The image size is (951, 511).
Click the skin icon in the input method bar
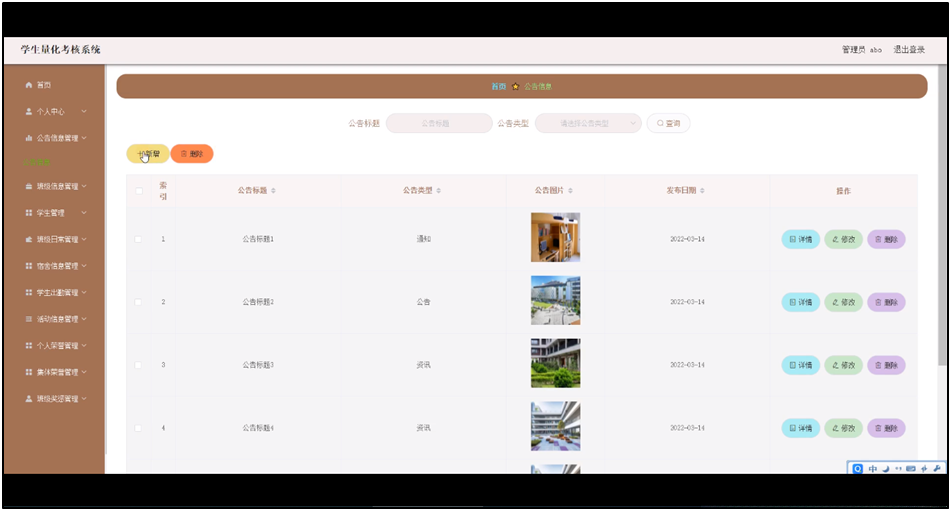(924, 469)
